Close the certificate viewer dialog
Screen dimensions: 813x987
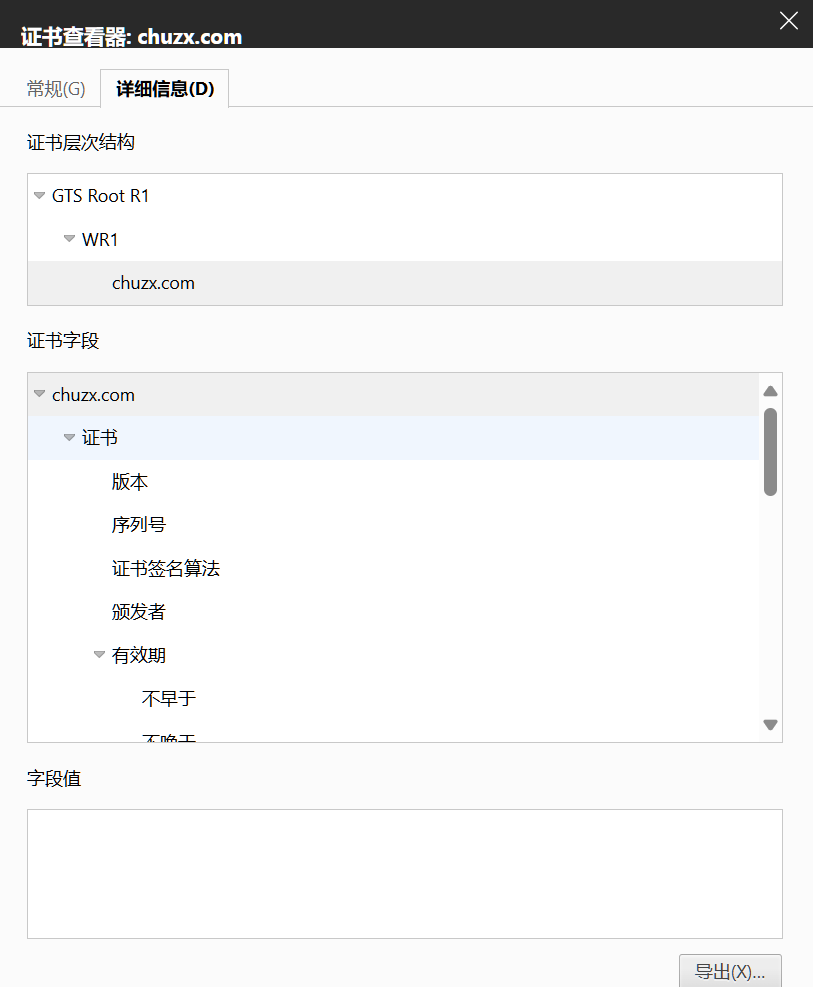coord(789,21)
